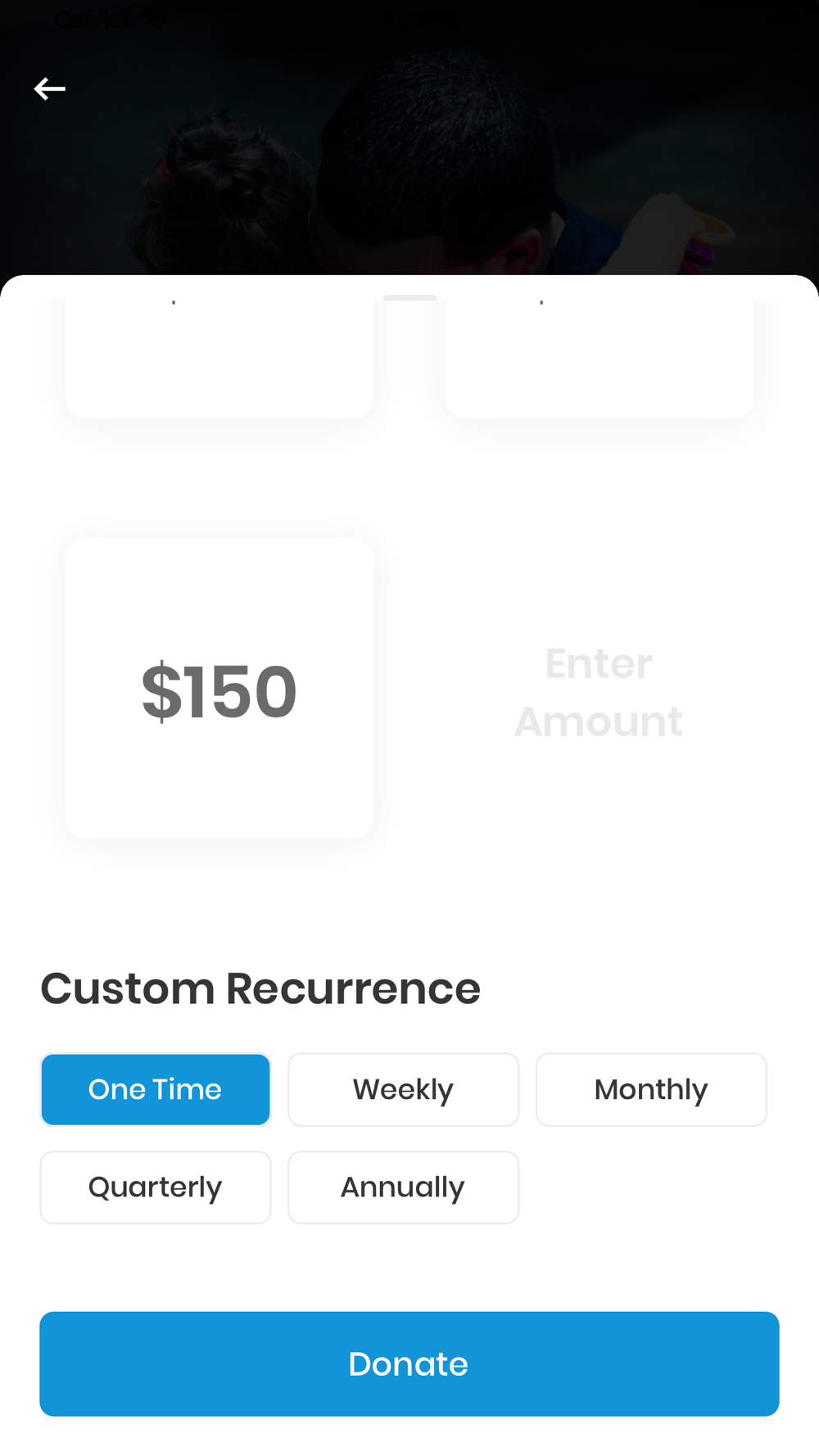
Task: Choose Annually recurrence option
Action: (x=403, y=1187)
